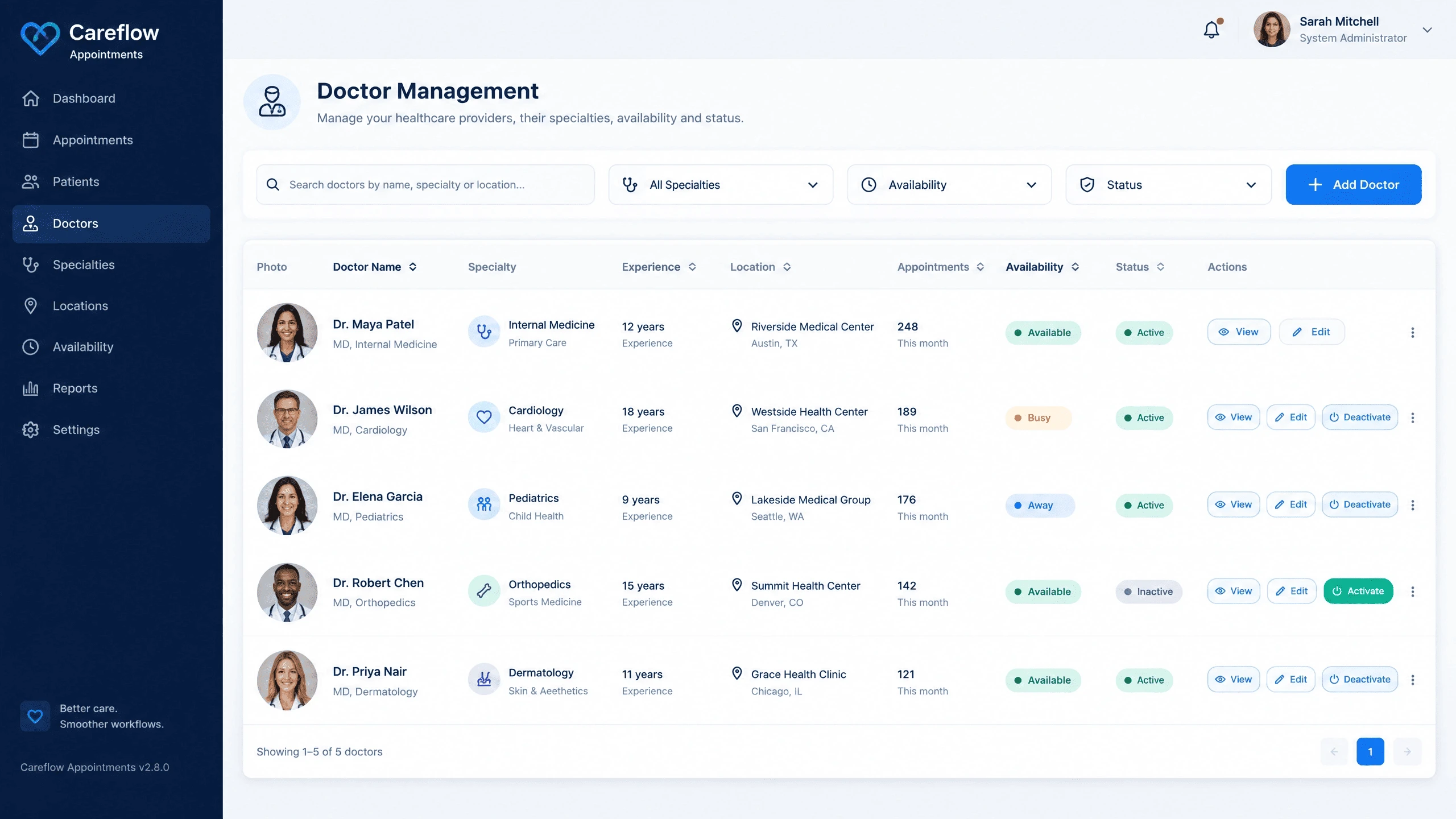Click the Careflow heart logo
Screen dimensions: 1456x819
(x=40, y=38)
